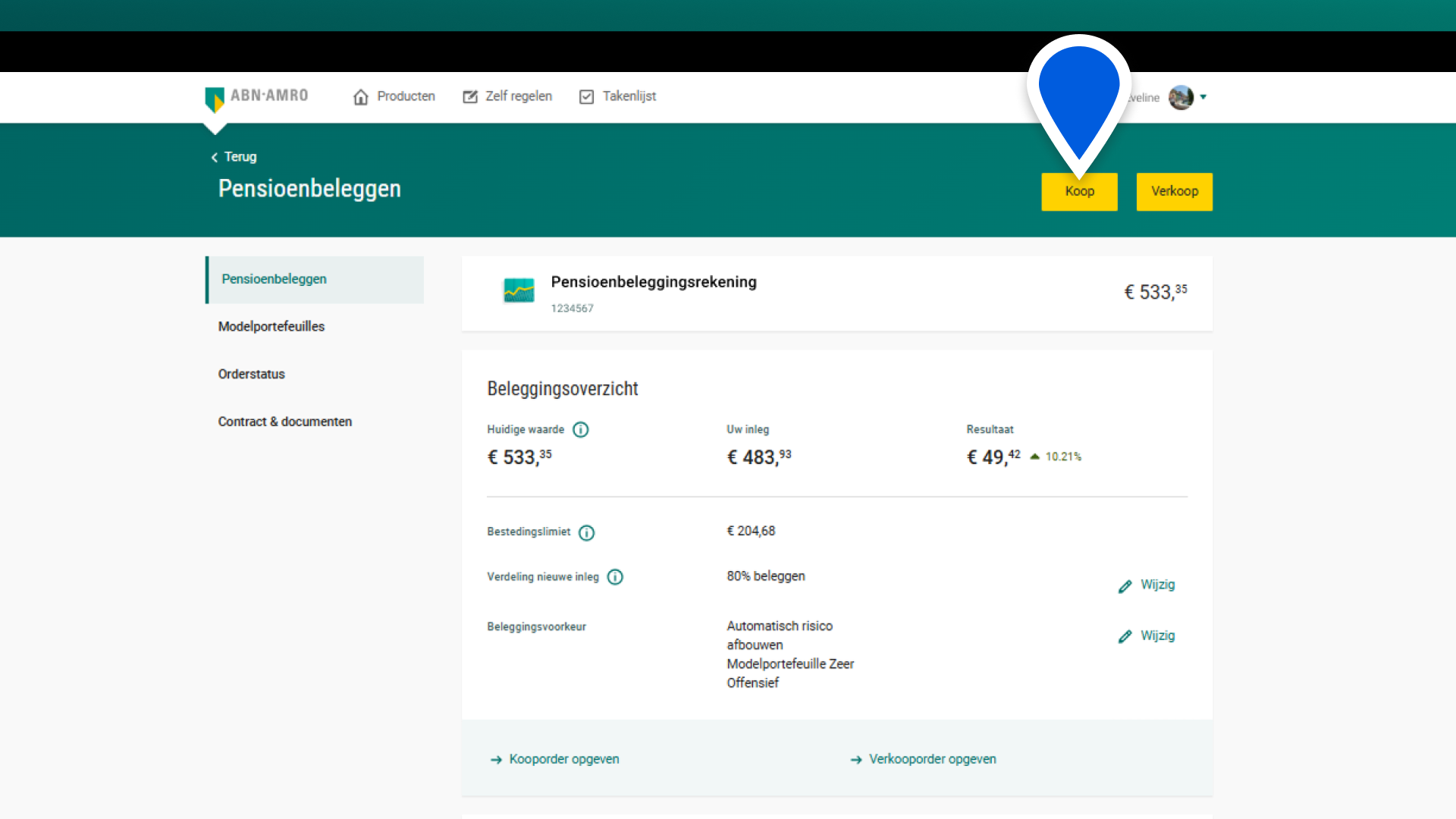The image size is (1456, 819).
Task: Follow the Verkooporder opgeven link
Action: [x=932, y=759]
